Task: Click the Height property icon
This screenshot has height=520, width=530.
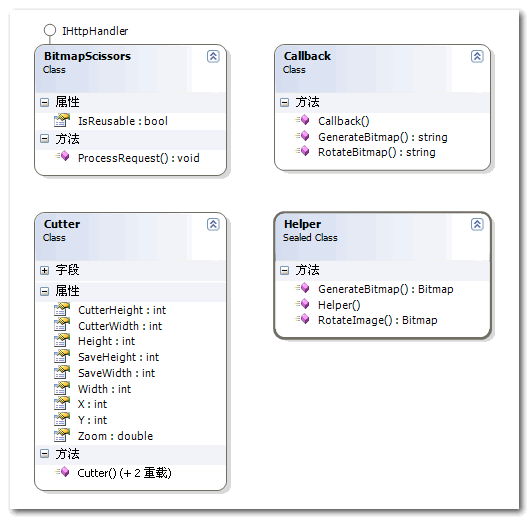Action: pyautogui.click(x=62, y=340)
